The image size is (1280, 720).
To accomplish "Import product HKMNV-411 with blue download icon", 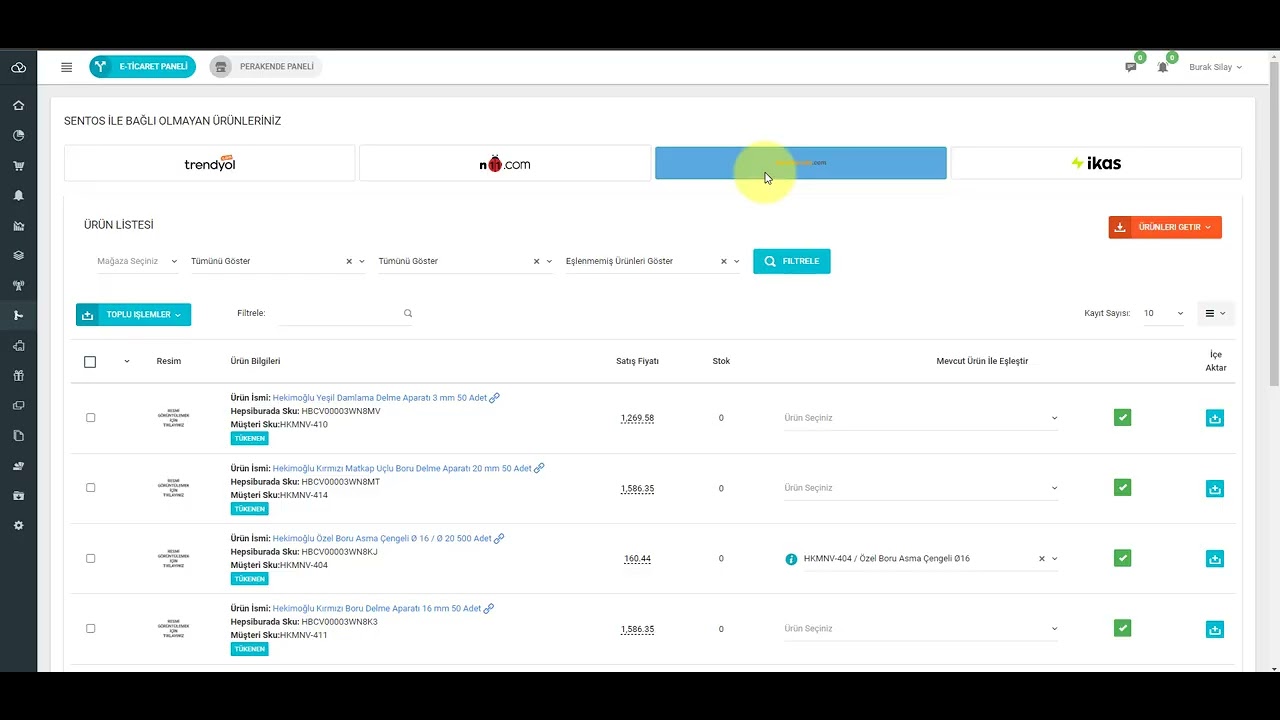I will tap(1215, 629).
